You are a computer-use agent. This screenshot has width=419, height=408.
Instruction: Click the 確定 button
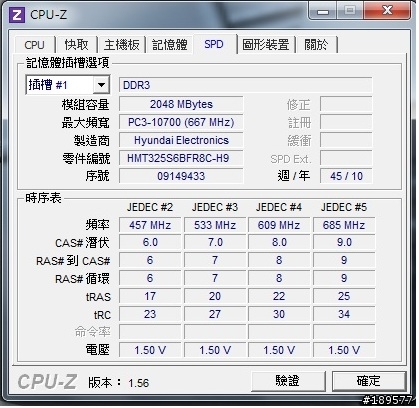[369, 381]
